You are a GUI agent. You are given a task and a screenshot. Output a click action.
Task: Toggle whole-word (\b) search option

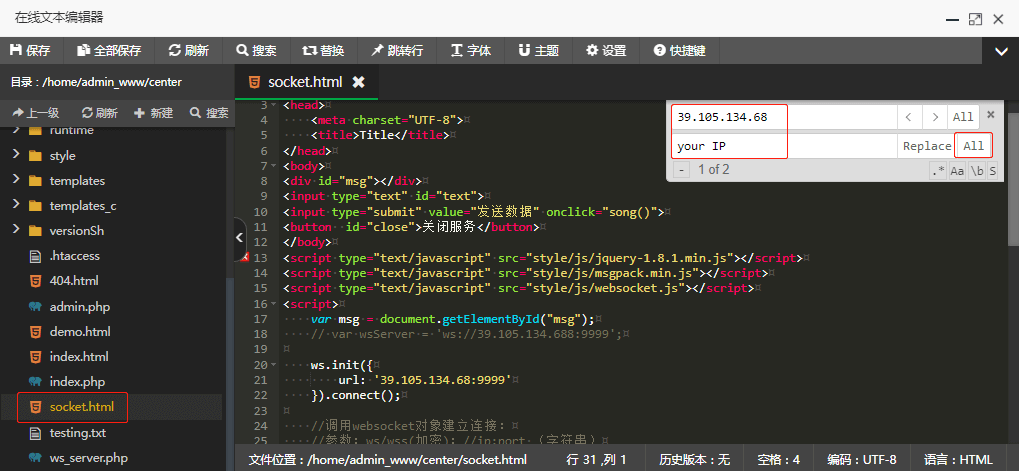tap(975, 171)
